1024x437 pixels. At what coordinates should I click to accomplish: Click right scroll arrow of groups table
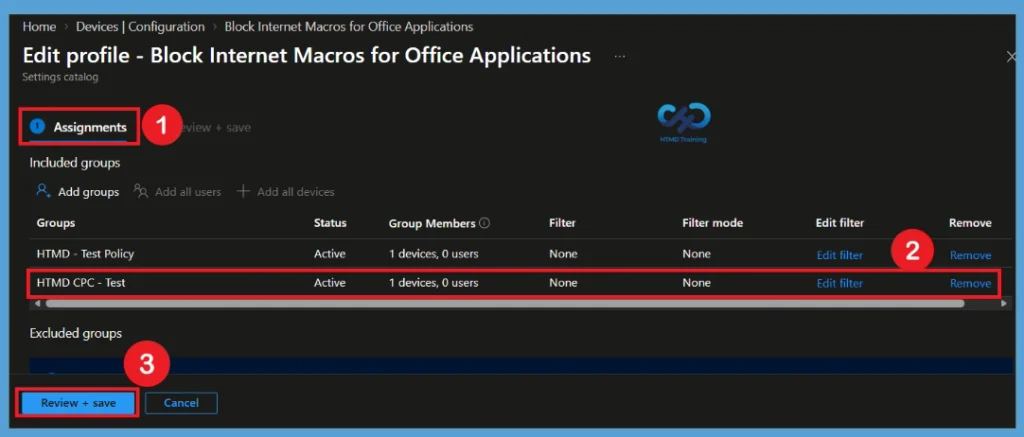(x=1002, y=303)
